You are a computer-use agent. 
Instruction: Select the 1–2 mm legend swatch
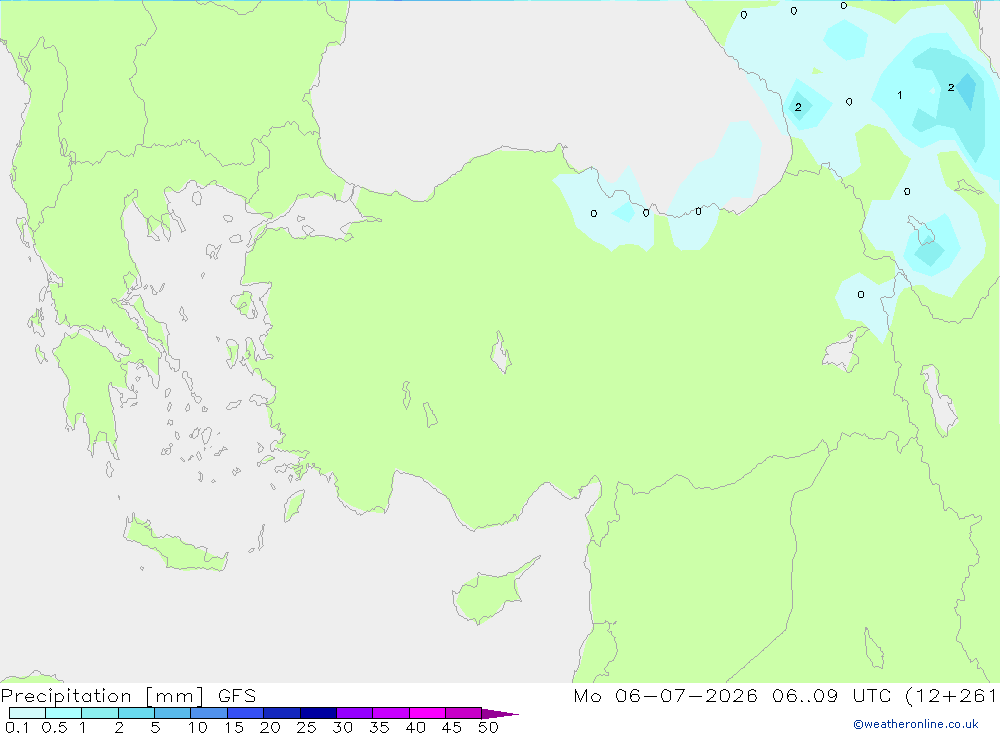click(x=99, y=713)
